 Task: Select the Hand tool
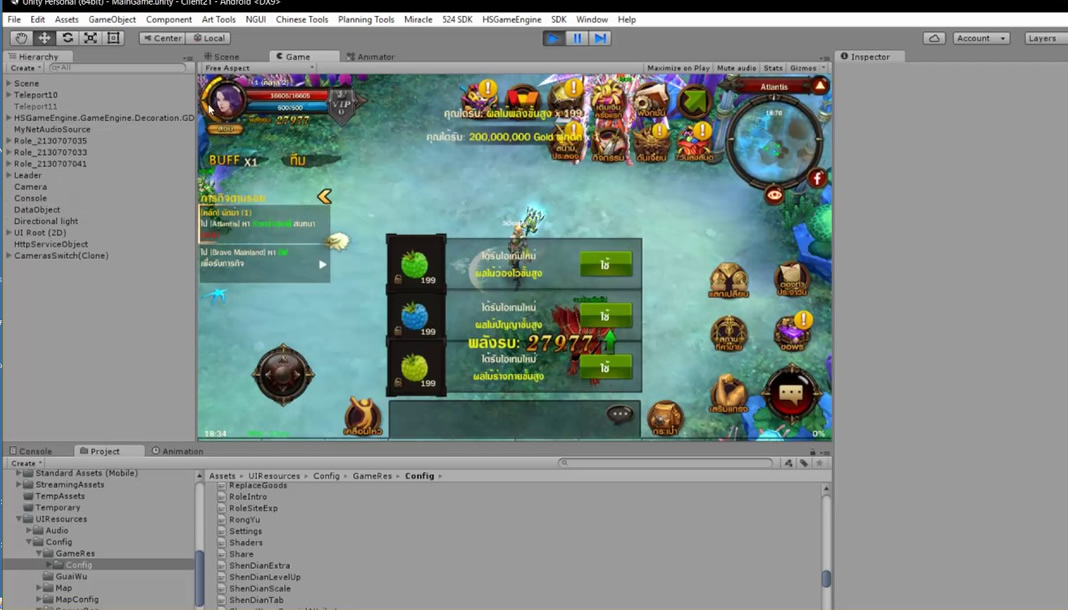point(20,37)
